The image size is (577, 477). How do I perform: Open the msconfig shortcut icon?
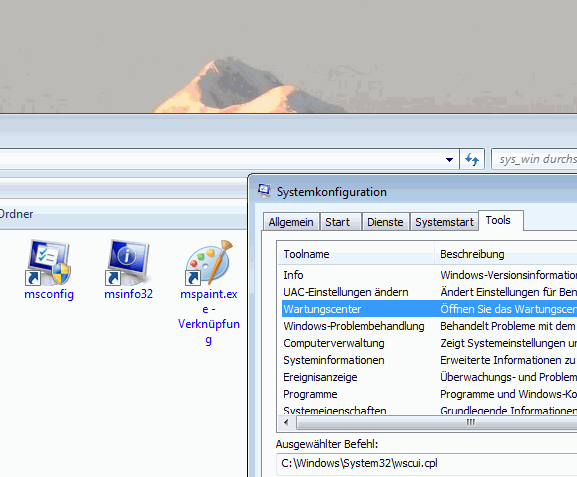click(x=49, y=262)
